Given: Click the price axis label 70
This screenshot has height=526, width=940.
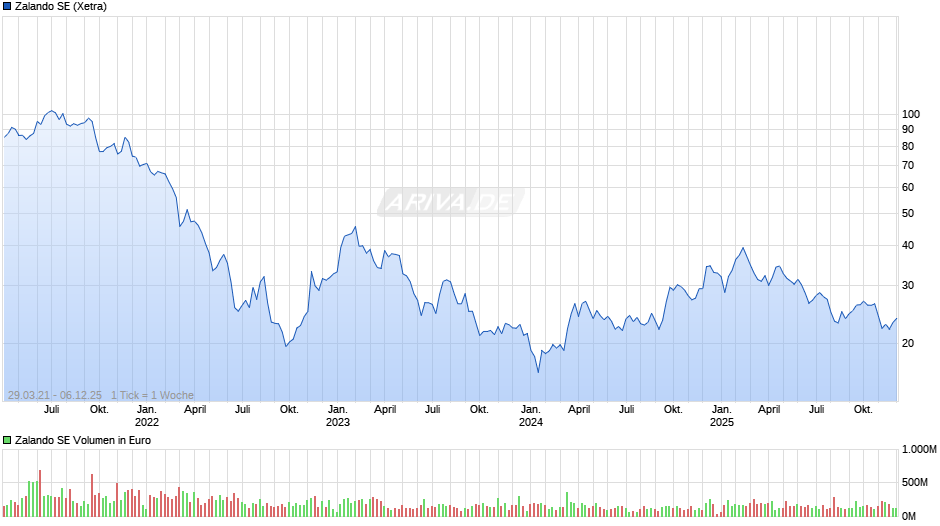Looking at the screenshot, I should tap(908, 166).
